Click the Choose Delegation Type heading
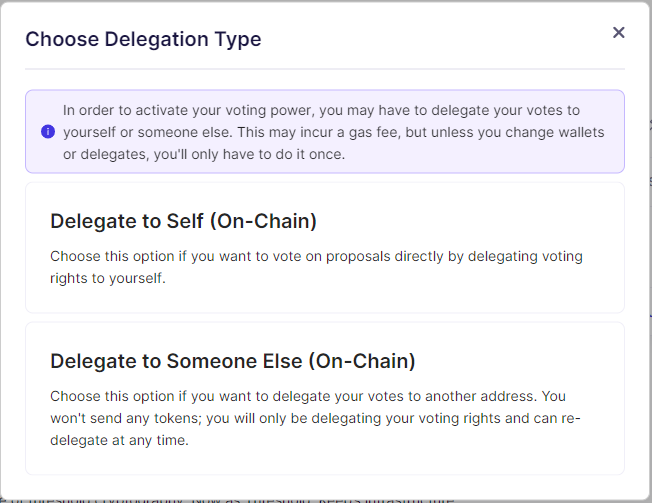The image size is (652, 503). pyautogui.click(x=143, y=39)
